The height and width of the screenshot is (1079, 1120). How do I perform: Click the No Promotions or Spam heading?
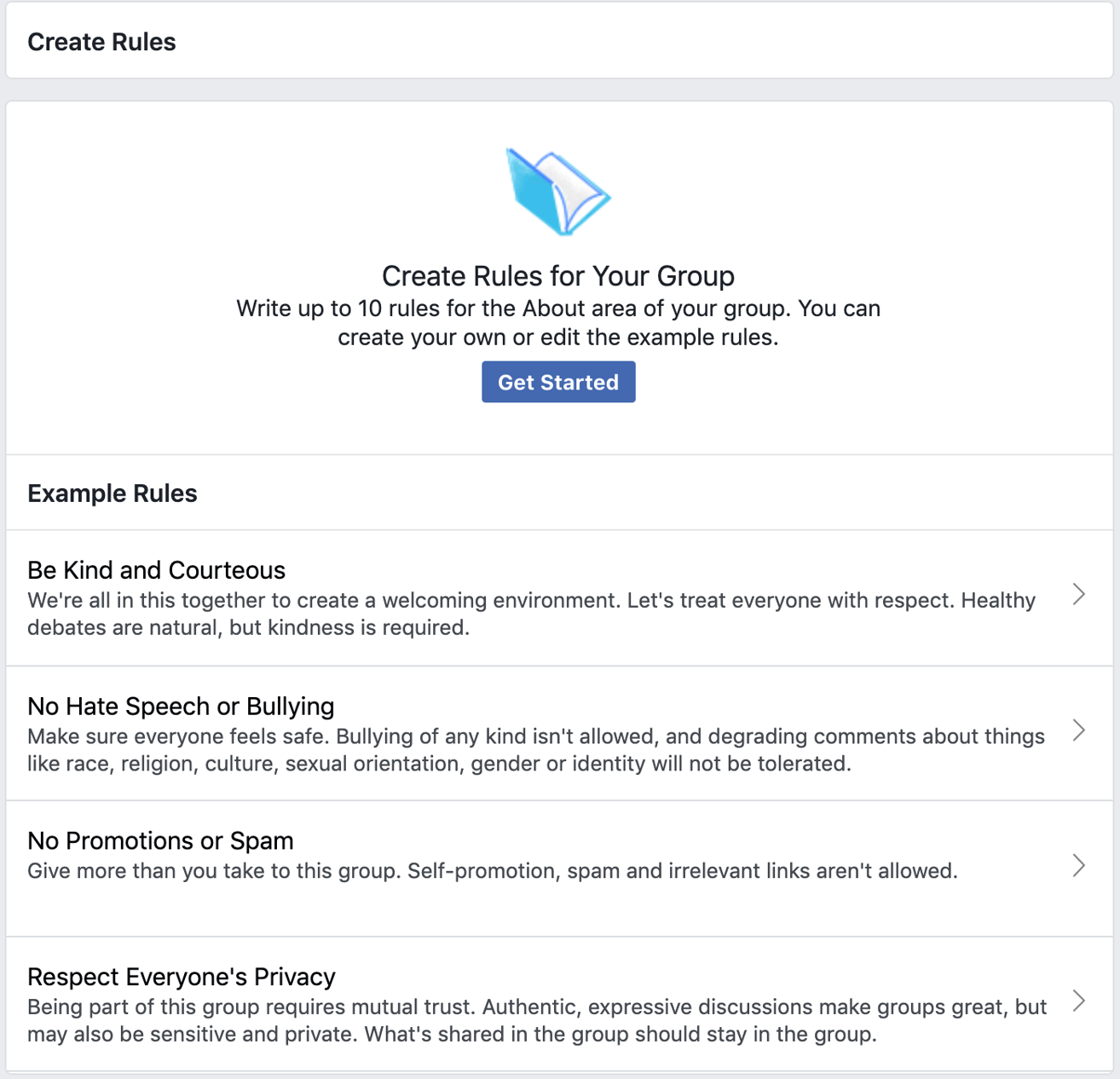(160, 840)
